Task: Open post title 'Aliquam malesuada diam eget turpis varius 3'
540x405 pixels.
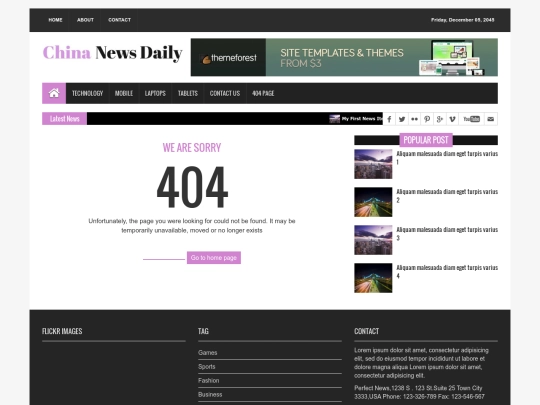Action: coord(447,233)
